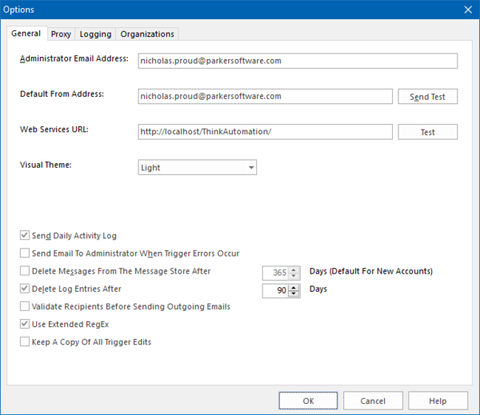Open the Logging tab

point(95,34)
